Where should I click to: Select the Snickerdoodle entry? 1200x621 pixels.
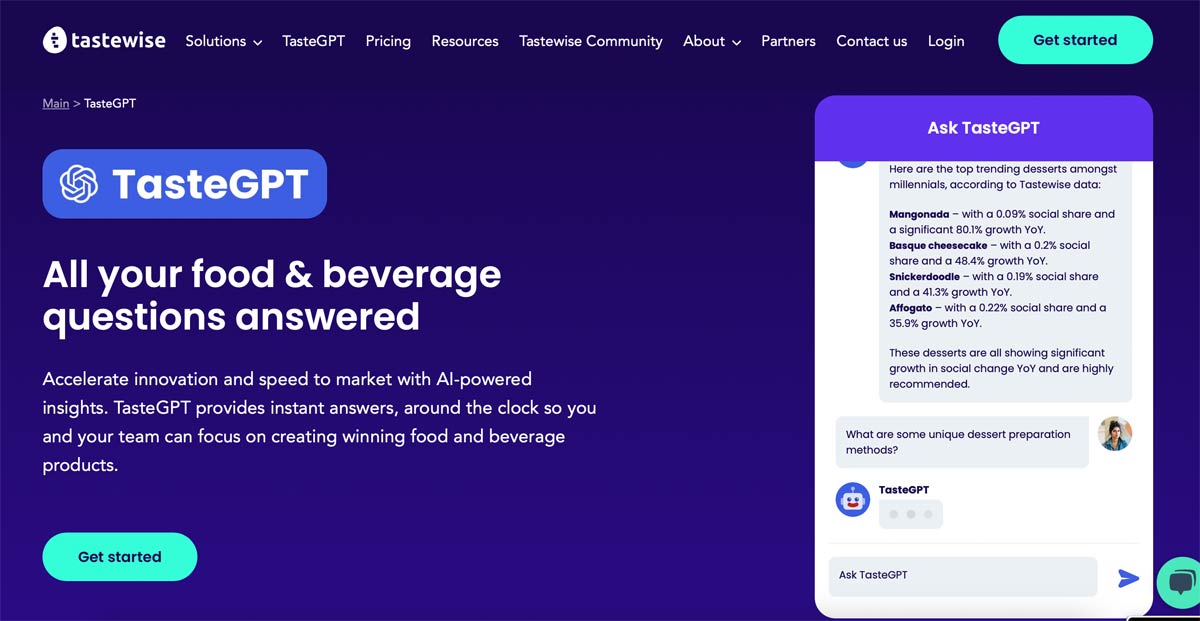994,284
